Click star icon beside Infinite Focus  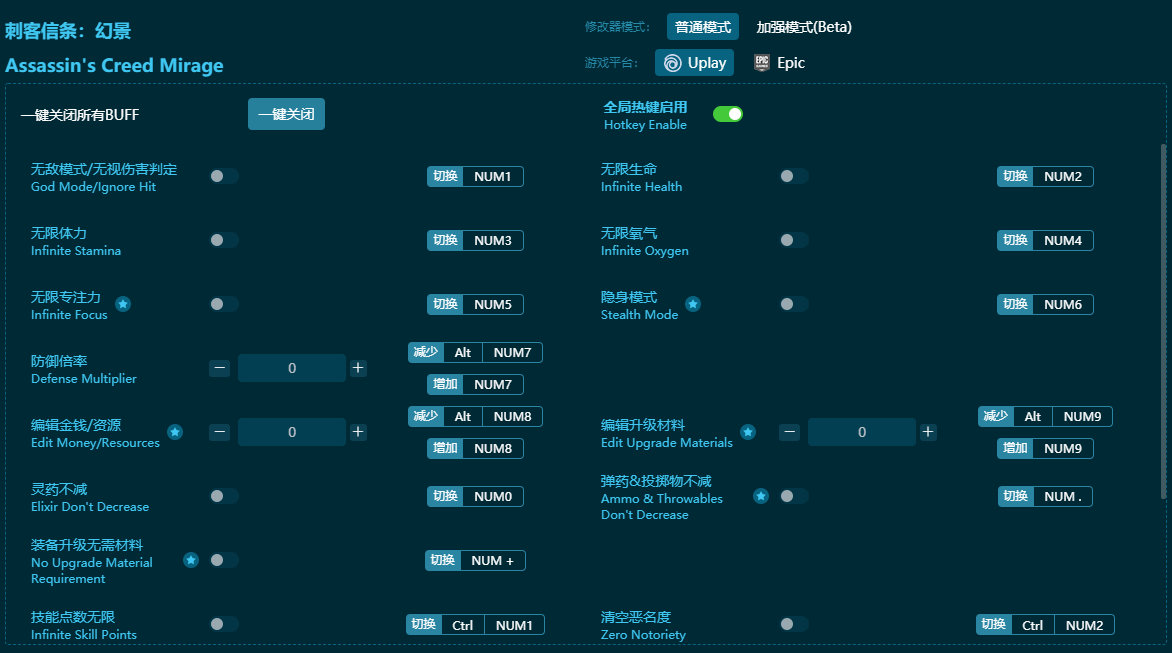tap(123, 304)
